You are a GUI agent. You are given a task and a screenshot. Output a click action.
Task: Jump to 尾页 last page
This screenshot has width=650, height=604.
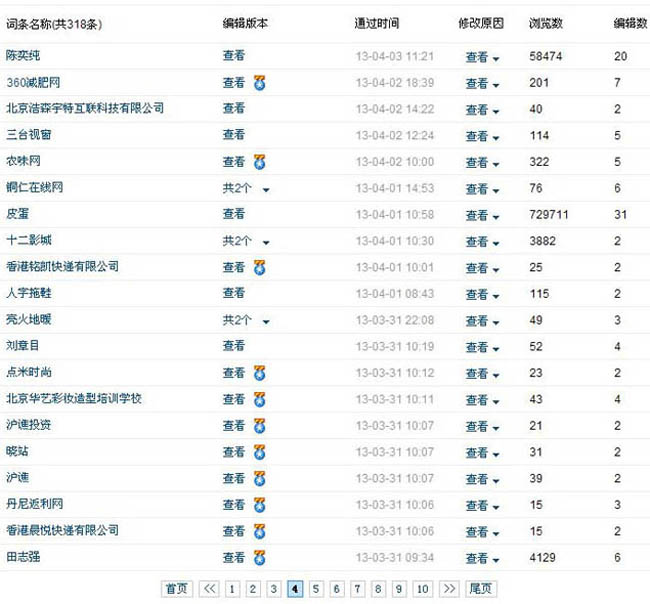click(x=482, y=589)
